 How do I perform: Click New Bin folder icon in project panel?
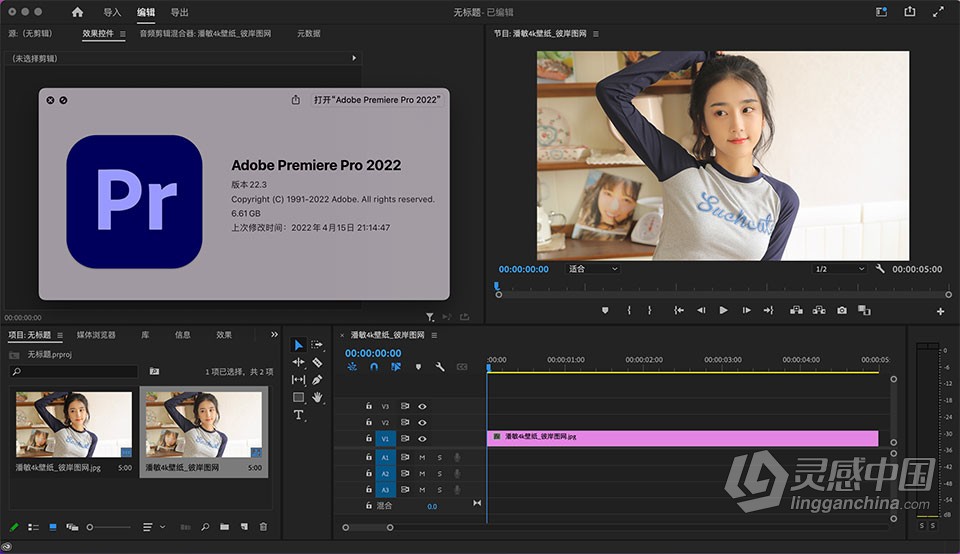pos(224,526)
